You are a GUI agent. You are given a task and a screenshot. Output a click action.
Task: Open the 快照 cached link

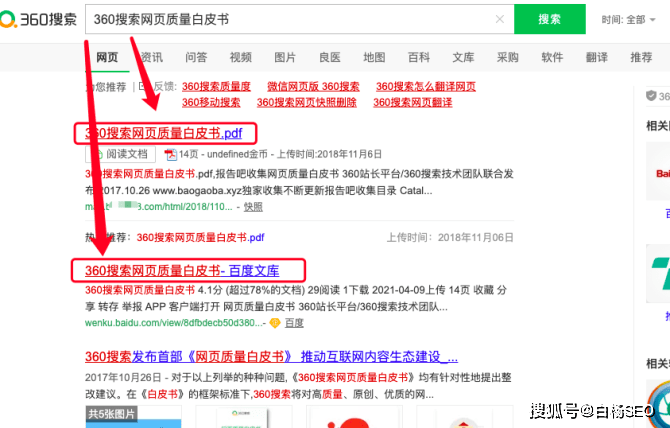click(x=253, y=207)
